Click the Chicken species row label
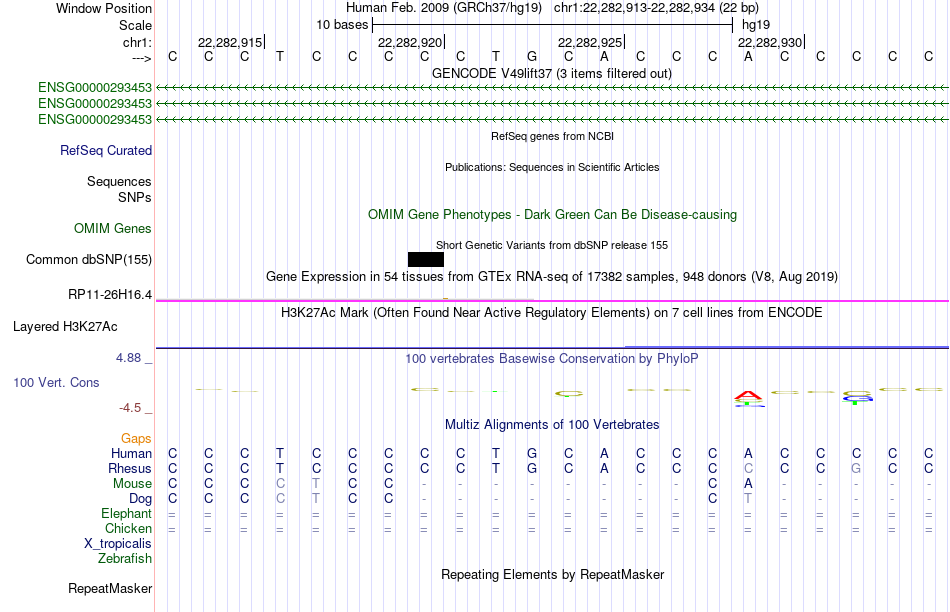Viewport: 950px width, 612px height. point(128,528)
